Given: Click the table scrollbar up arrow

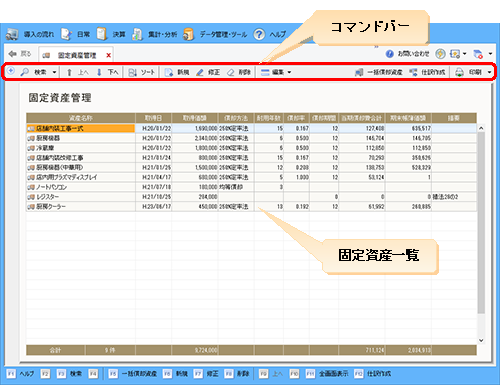Looking at the screenshot, I should pyautogui.click(x=481, y=128).
